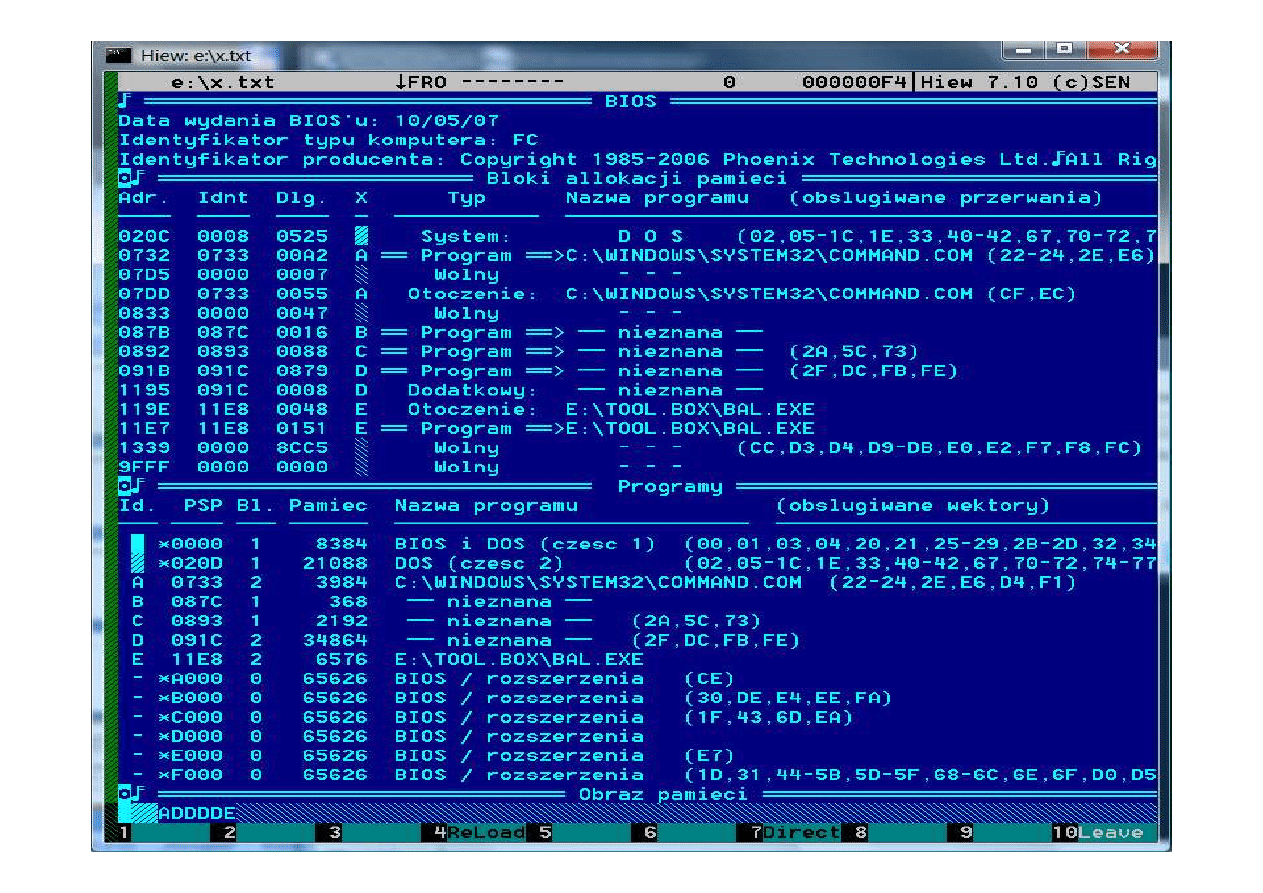
Task: Click the solid block beside BIOS i DOS
Action: click(x=138, y=545)
